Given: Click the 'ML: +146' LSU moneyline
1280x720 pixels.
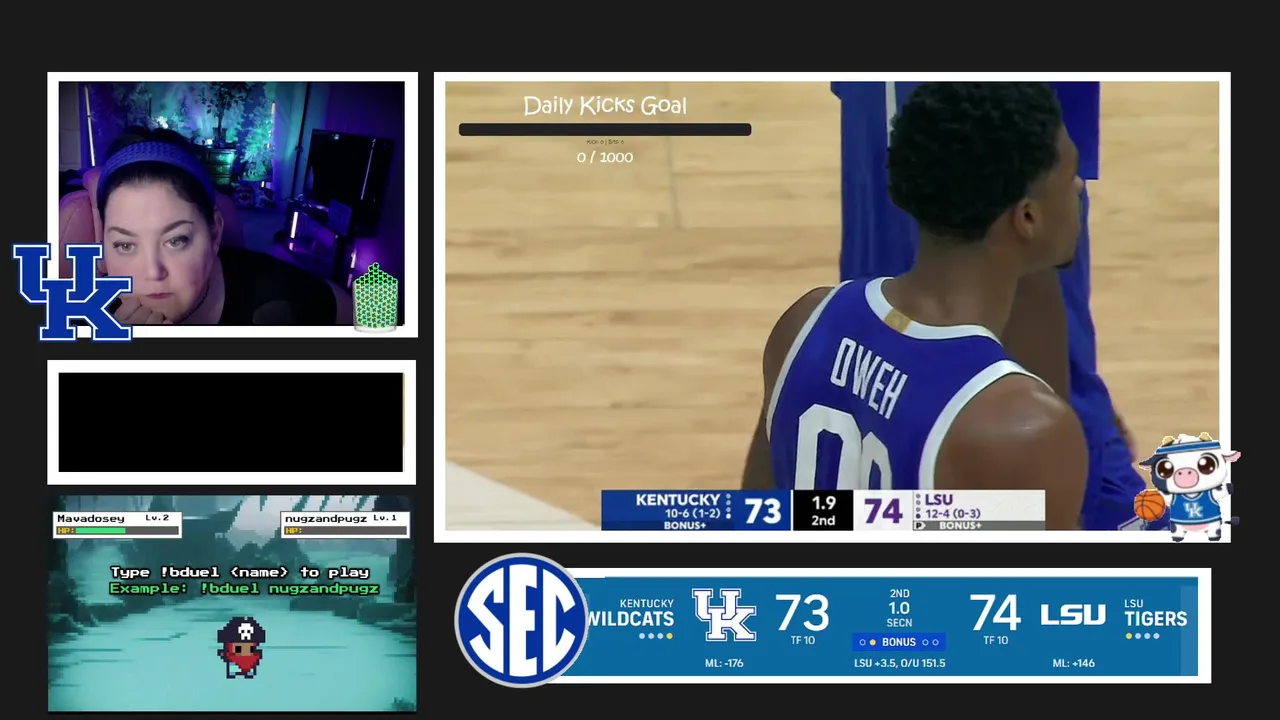Looking at the screenshot, I should tap(1073, 663).
